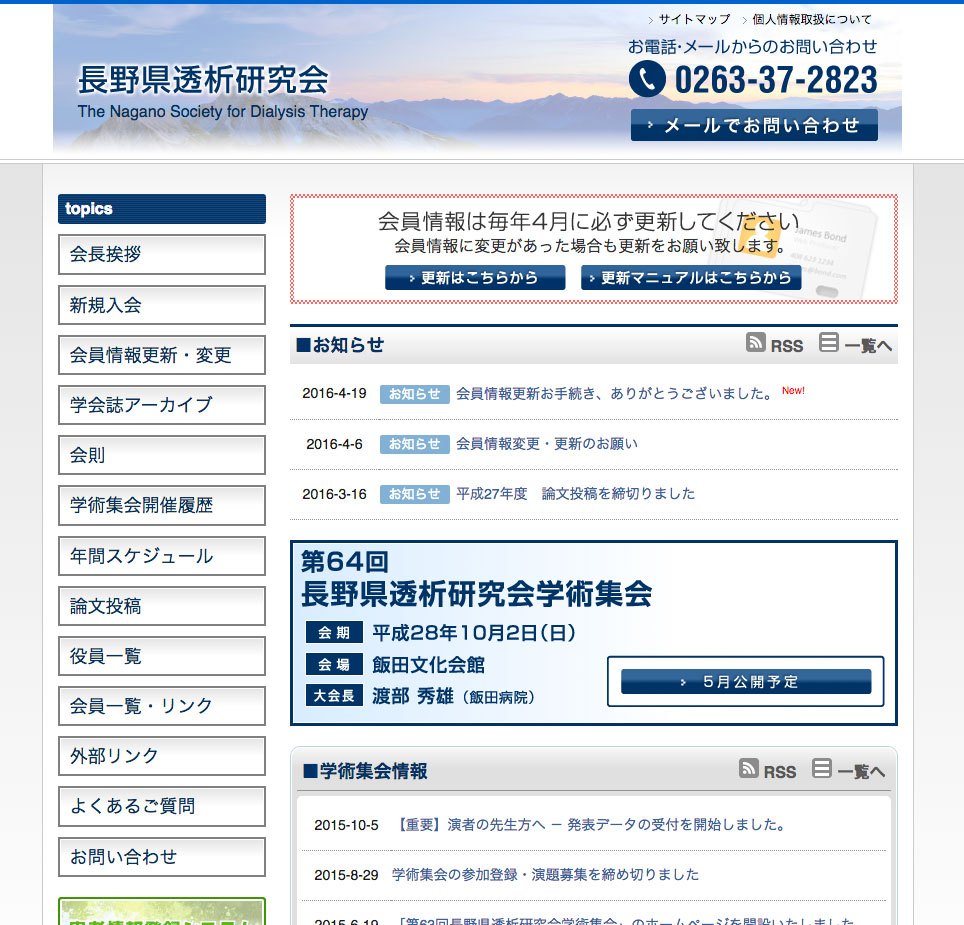Go to 外部リンク page
This screenshot has width=964, height=925.
(162, 756)
